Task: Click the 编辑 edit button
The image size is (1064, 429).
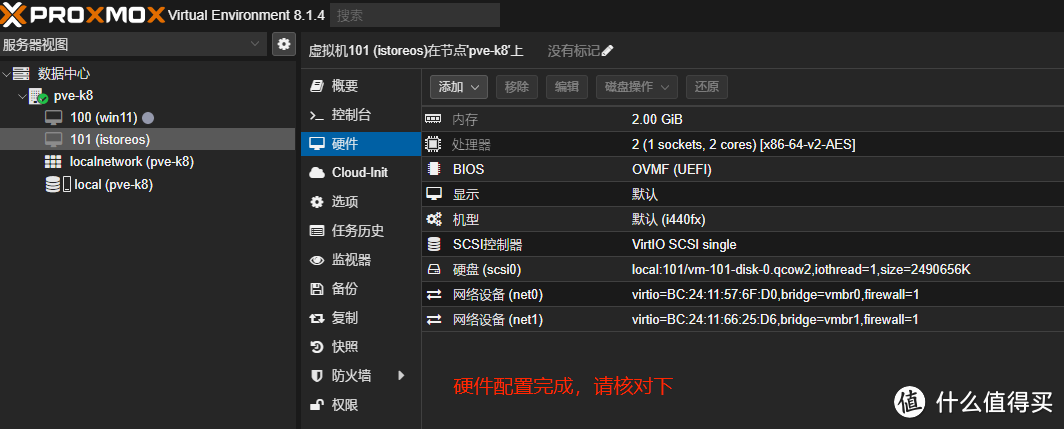Action: point(567,87)
